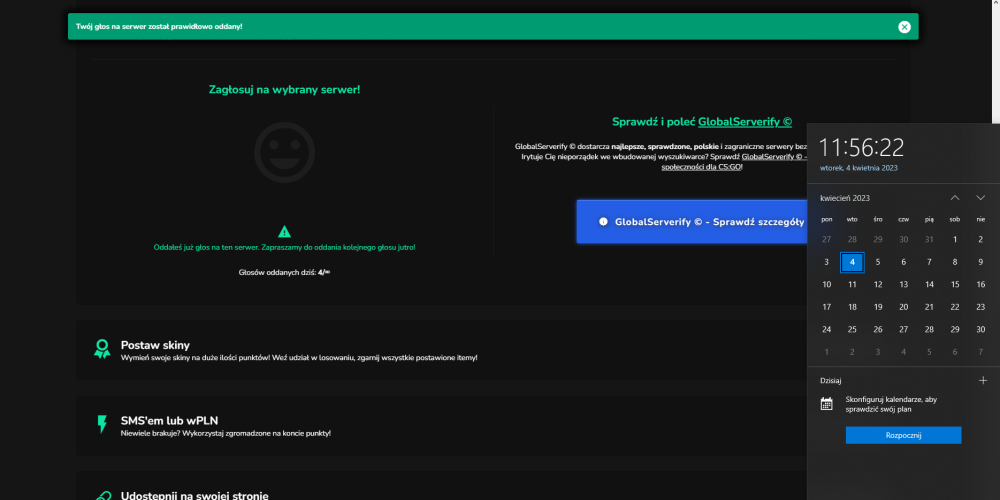Go to previous month with up arrow
The width and height of the screenshot is (1000, 500).
coord(955,198)
